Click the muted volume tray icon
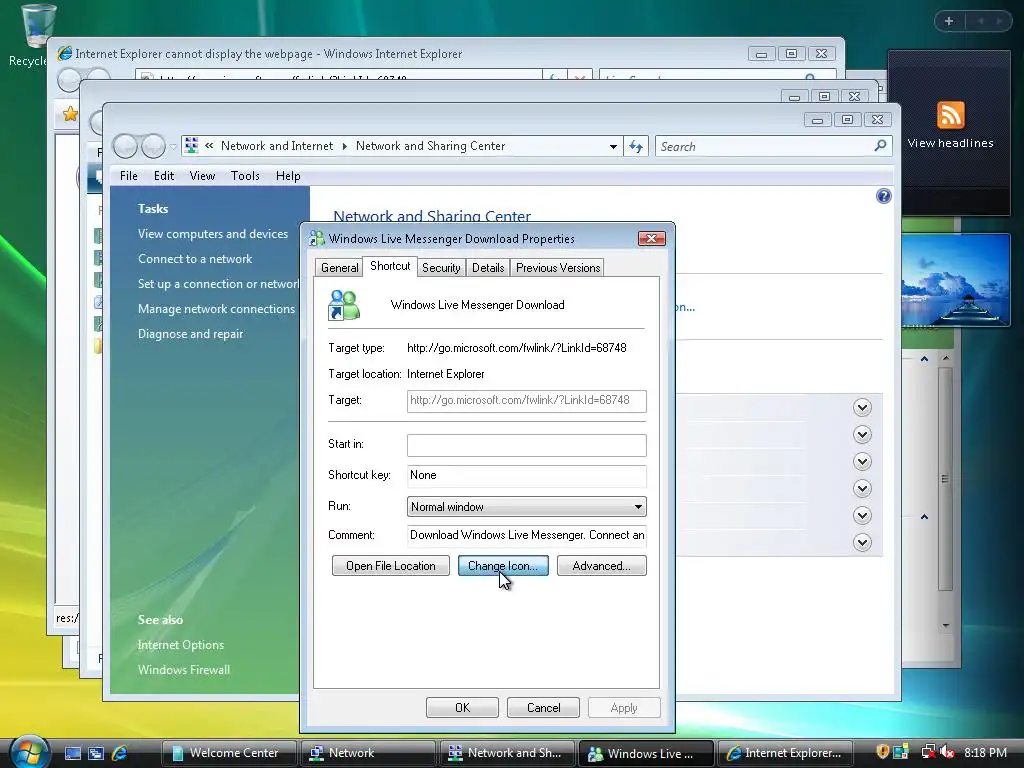 click(x=946, y=752)
